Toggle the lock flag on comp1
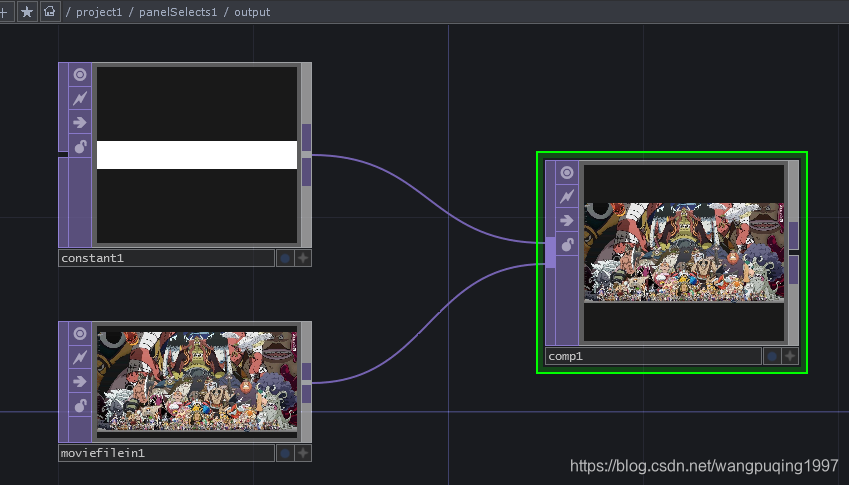The height and width of the screenshot is (485, 849). 567,245
